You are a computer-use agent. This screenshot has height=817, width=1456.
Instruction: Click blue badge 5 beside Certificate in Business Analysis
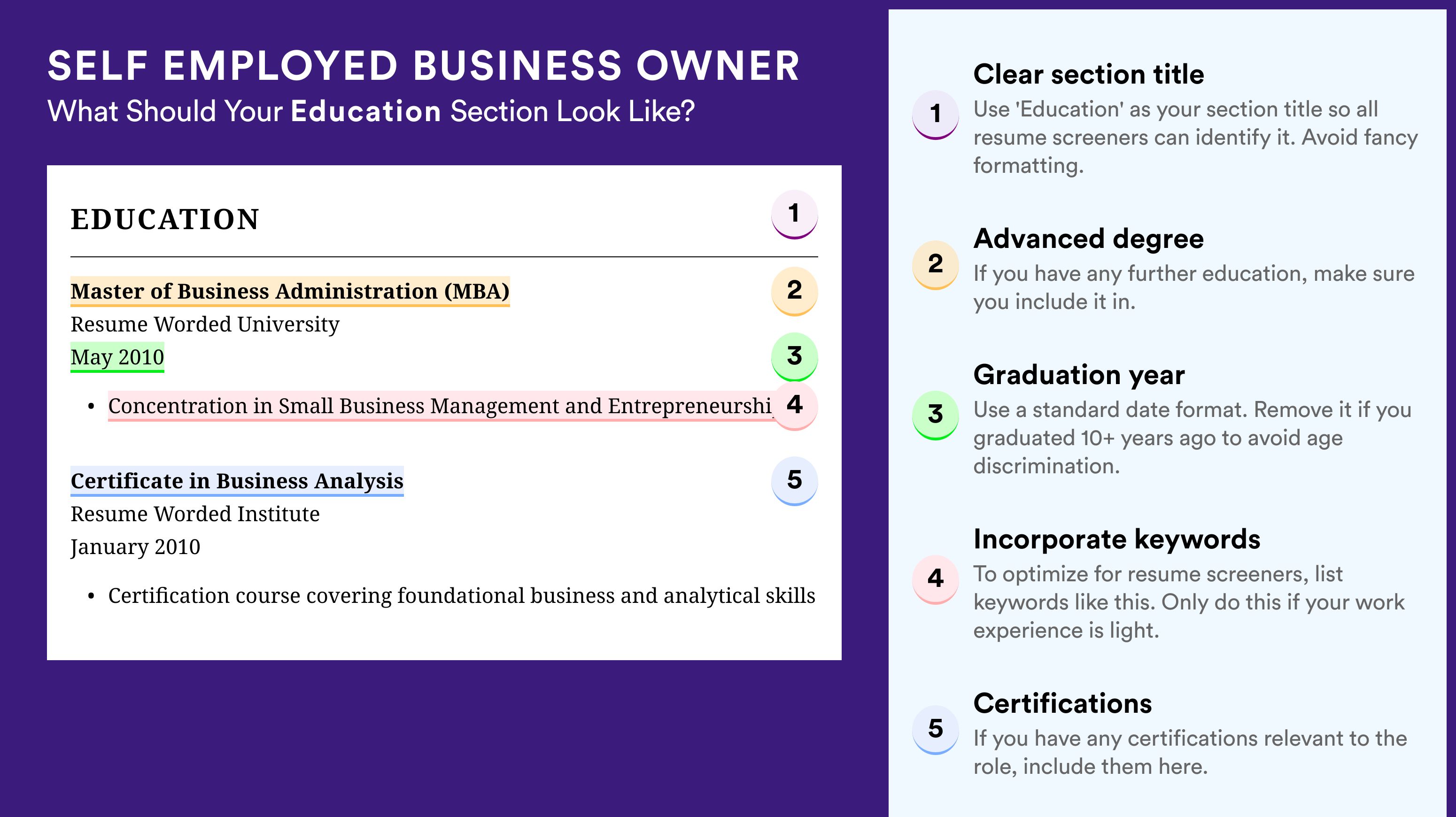tap(794, 480)
